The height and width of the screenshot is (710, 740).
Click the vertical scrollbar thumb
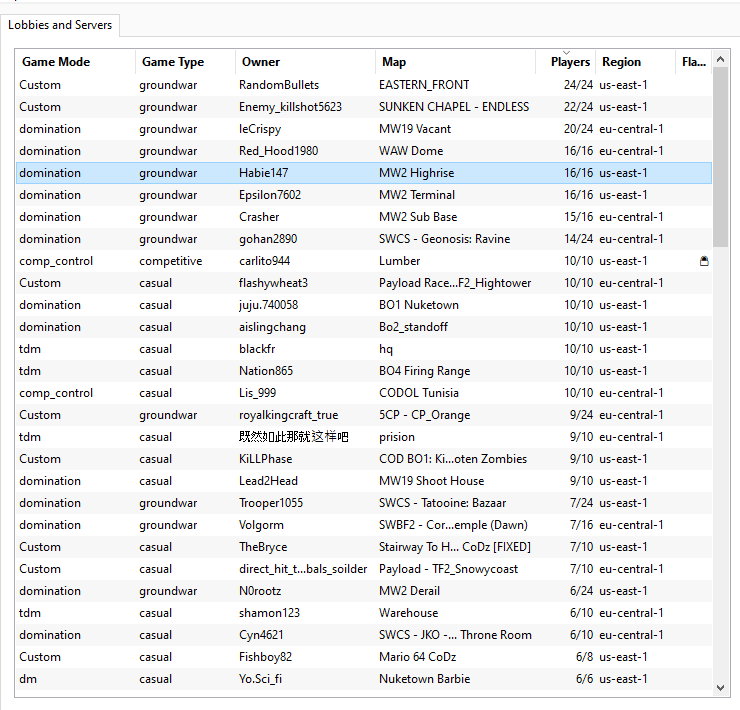coord(720,157)
